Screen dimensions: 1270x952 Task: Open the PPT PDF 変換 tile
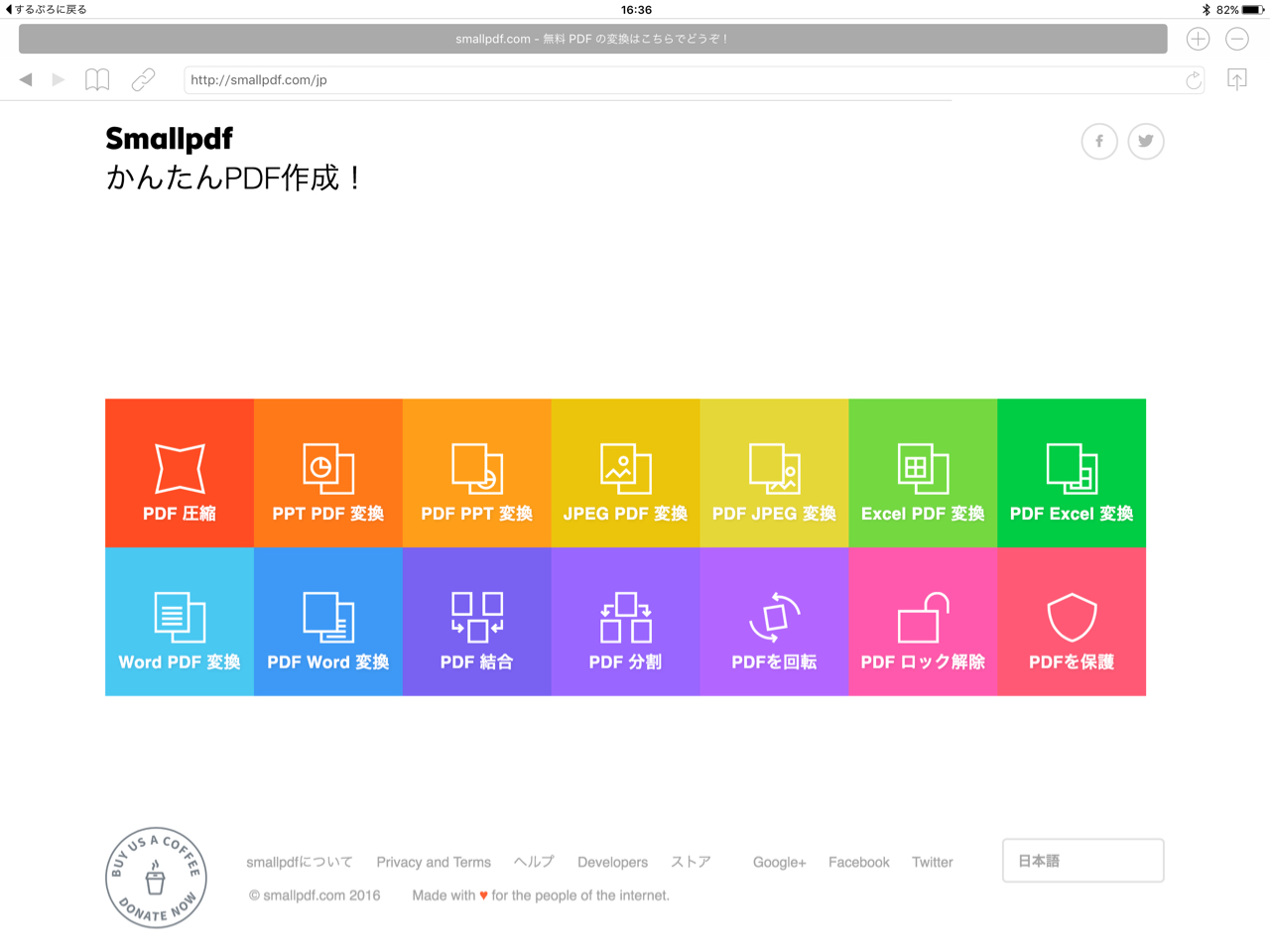[x=328, y=473]
